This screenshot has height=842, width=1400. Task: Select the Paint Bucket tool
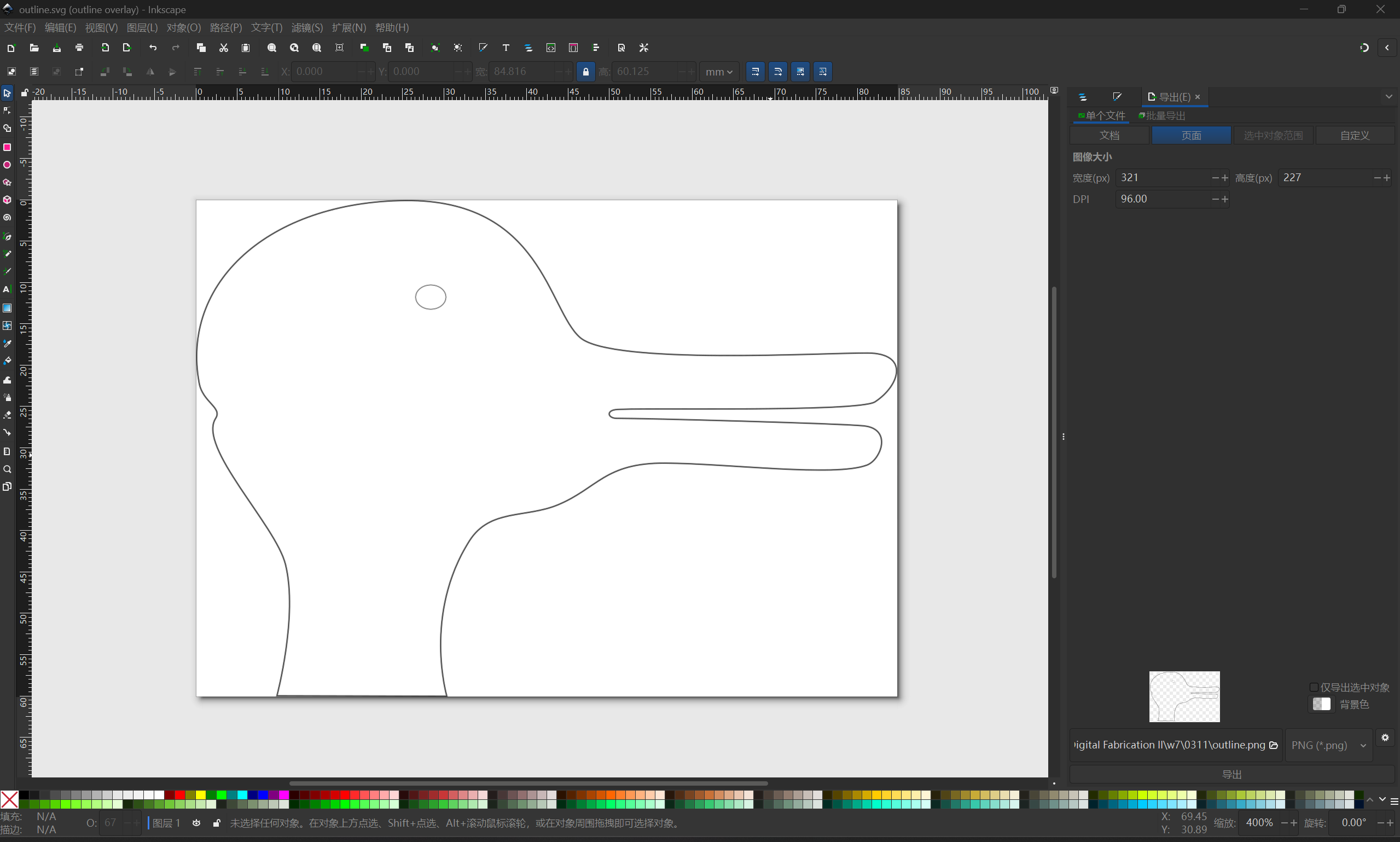click(7, 361)
